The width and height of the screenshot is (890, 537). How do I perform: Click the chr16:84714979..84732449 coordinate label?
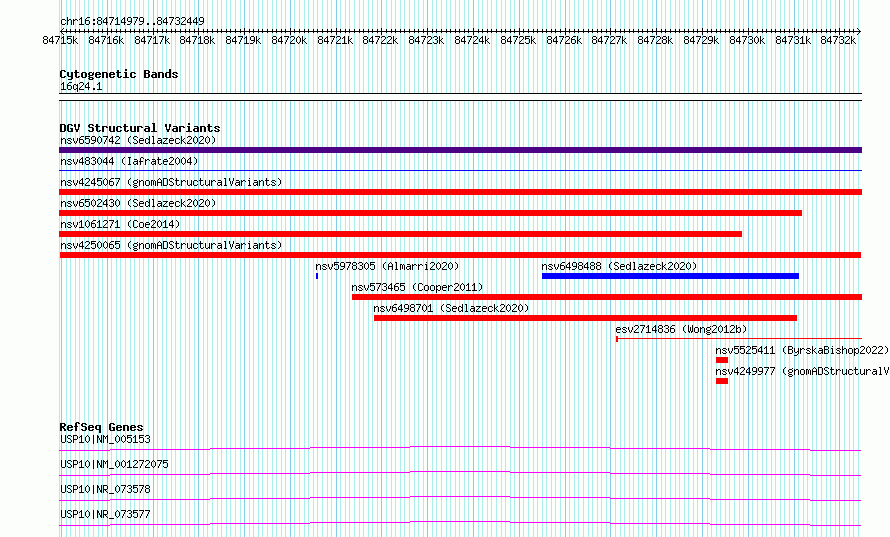pyautogui.click(x=132, y=21)
